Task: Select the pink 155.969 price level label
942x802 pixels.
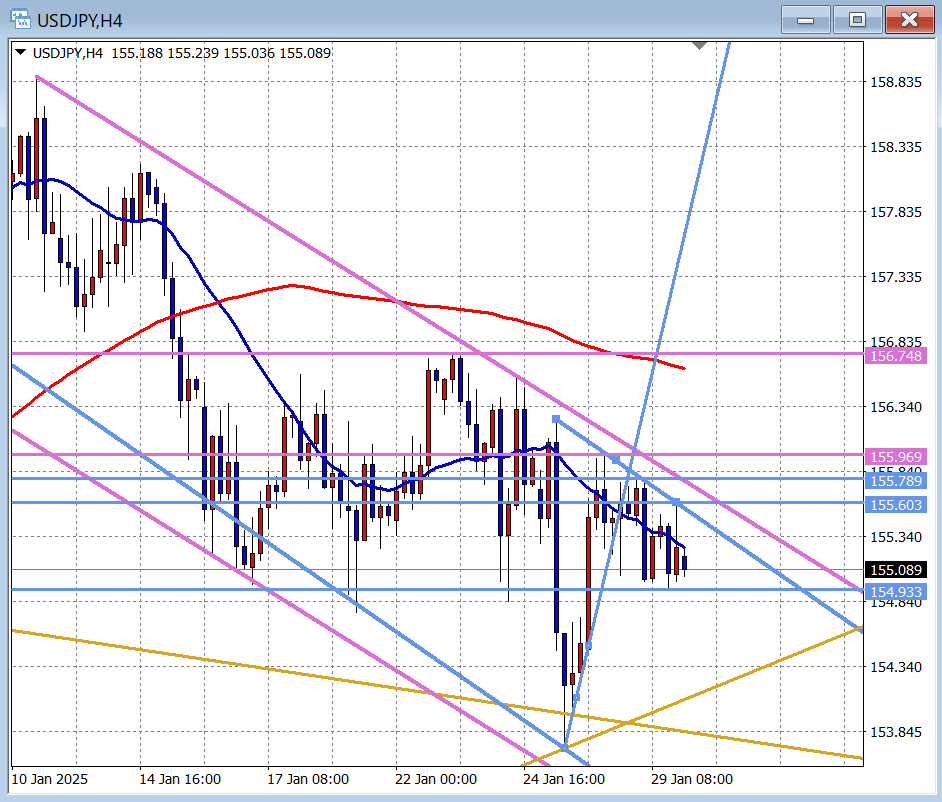Action: 896,455
